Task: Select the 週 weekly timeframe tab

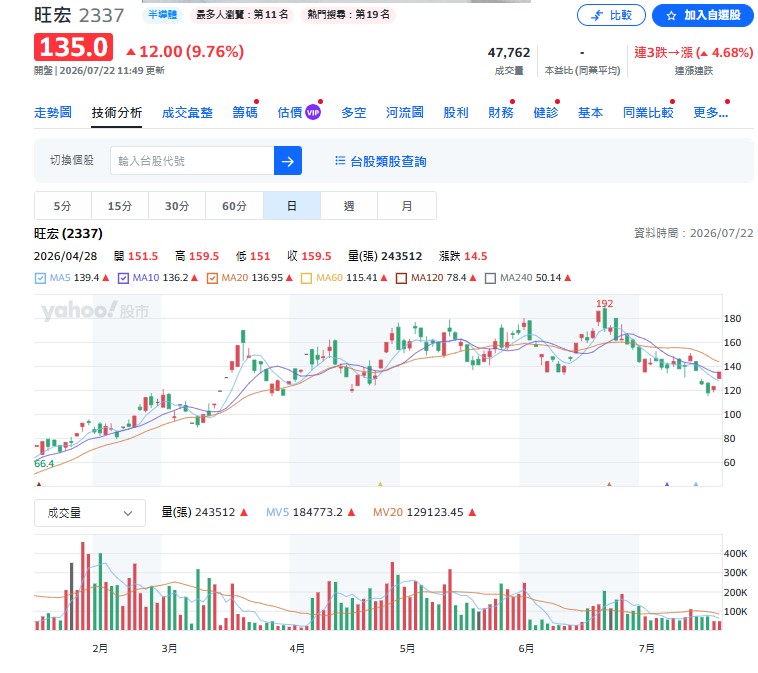Action: 349,206
